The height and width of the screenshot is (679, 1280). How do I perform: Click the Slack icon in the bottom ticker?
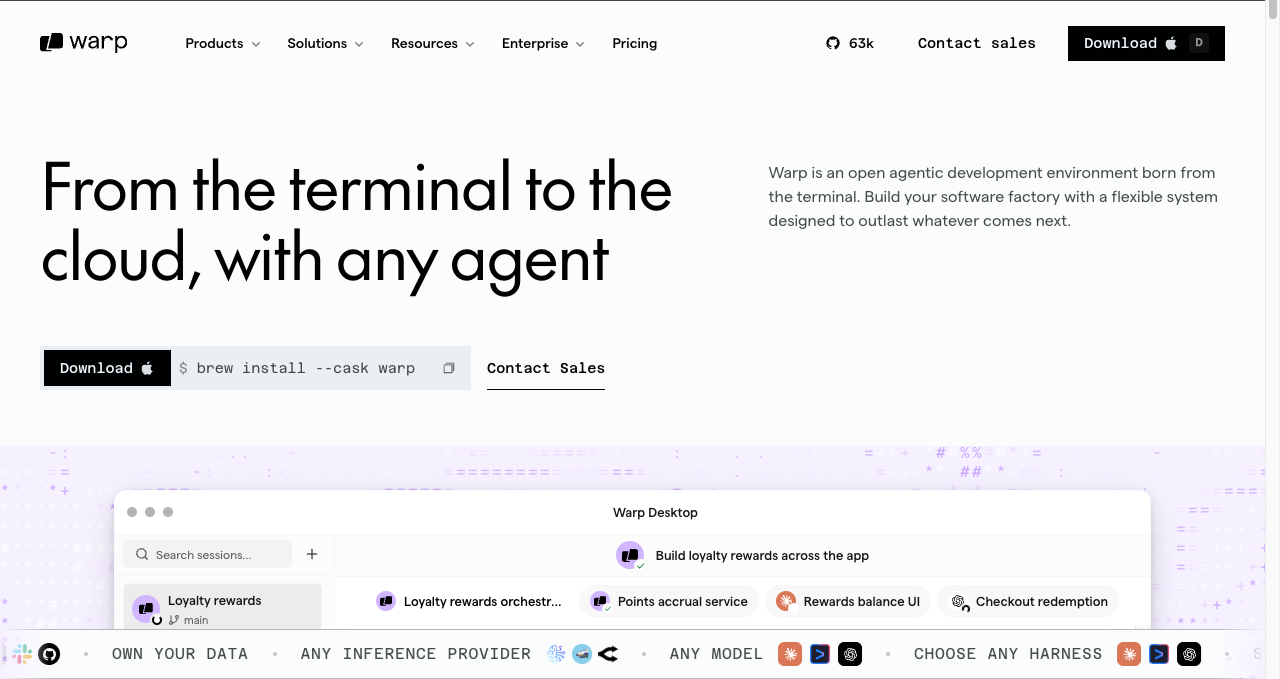tap(22, 654)
